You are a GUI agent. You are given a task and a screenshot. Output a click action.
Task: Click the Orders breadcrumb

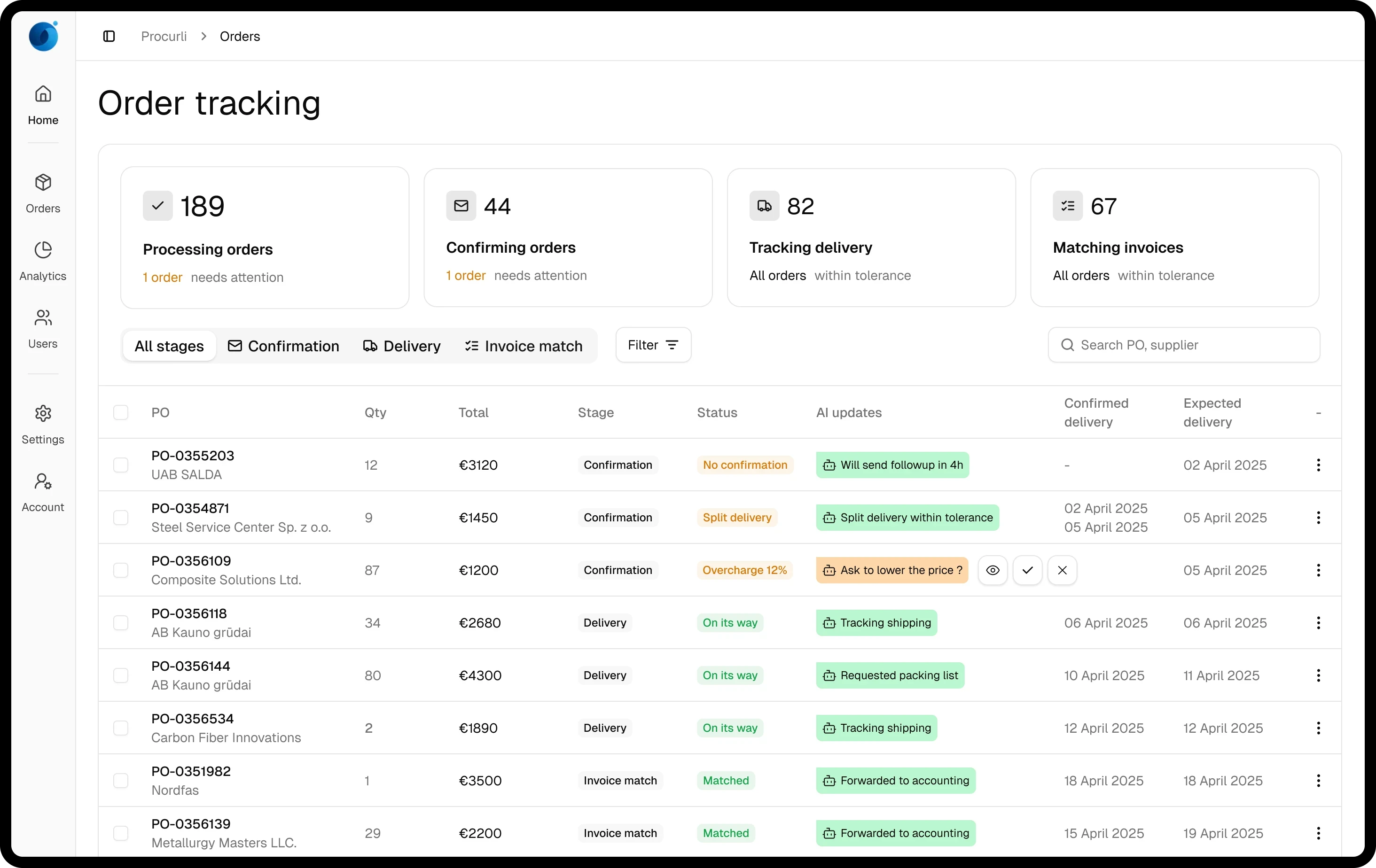pyautogui.click(x=240, y=36)
